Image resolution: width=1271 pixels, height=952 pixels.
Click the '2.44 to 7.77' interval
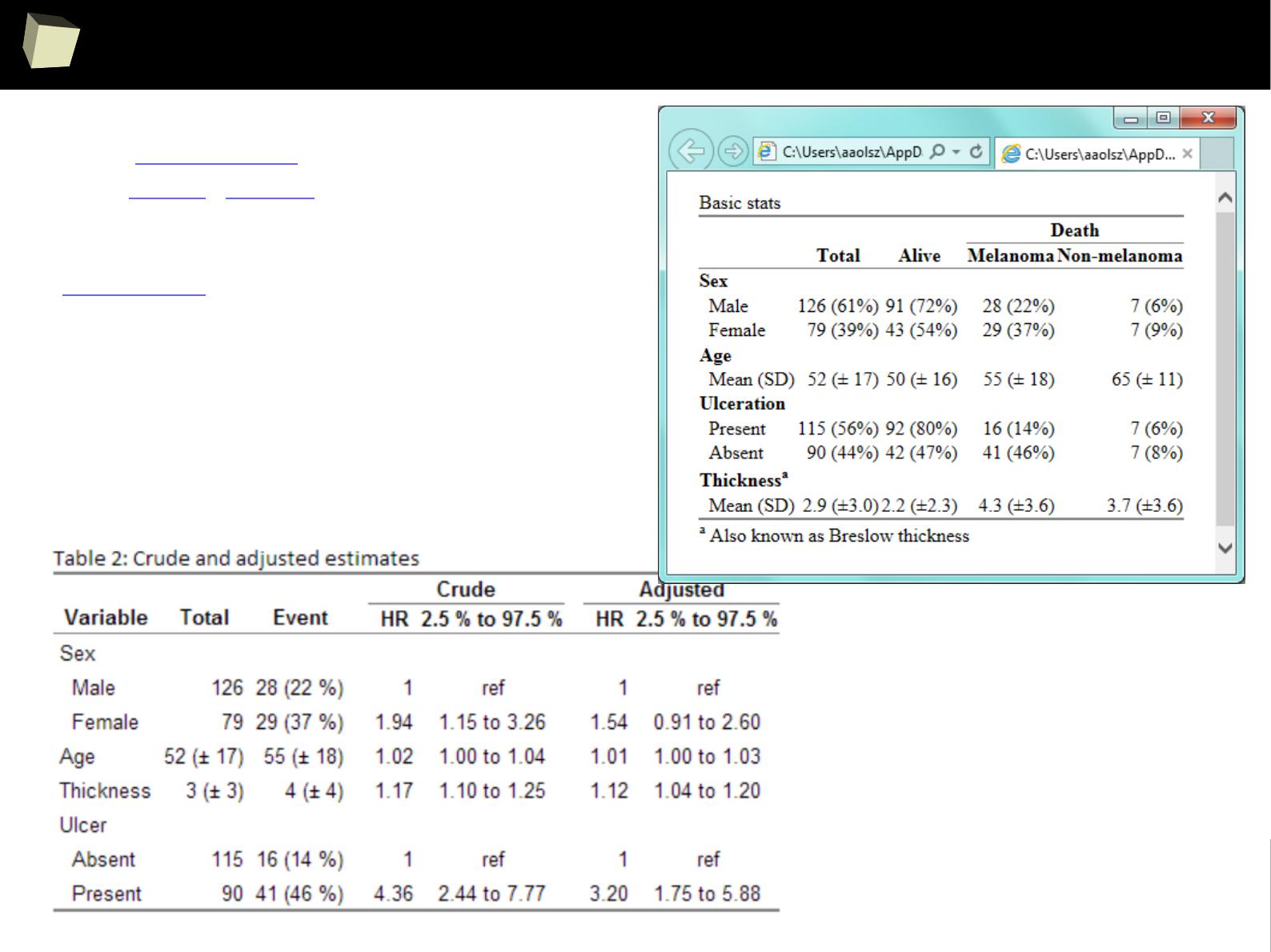[491, 894]
